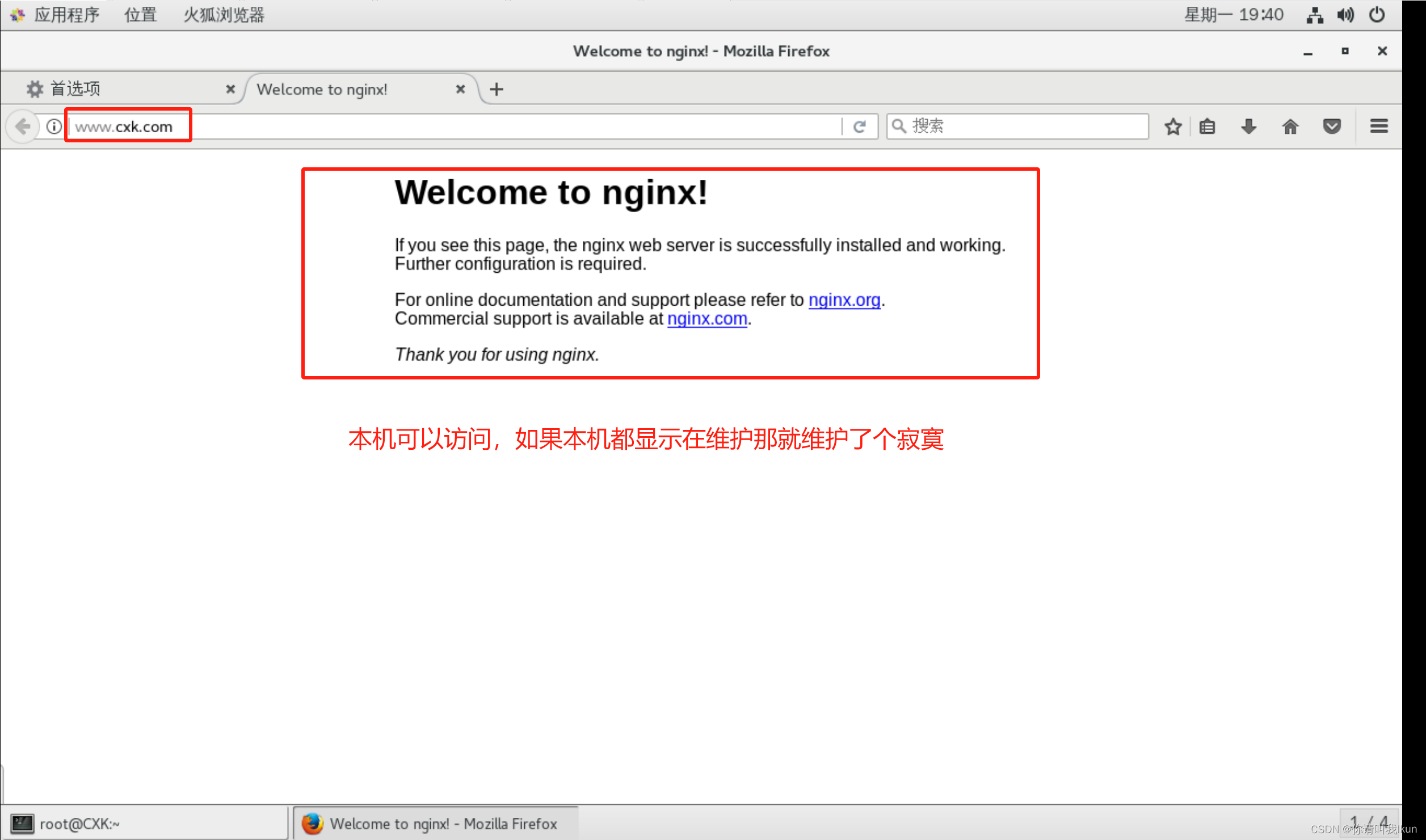Go to the Firefox home page icon
The width and height of the screenshot is (1426, 840).
pyautogui.click(x=1290, y=126)
